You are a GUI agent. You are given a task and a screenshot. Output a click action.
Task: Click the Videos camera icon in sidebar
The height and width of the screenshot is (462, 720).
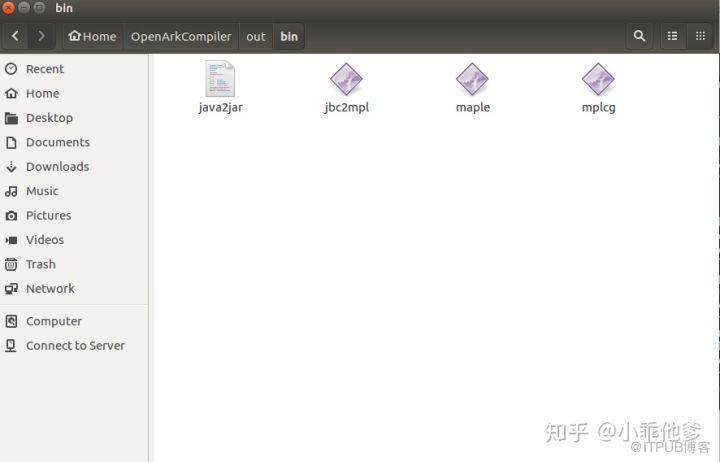pyautogui.click(x=11, y=240)
